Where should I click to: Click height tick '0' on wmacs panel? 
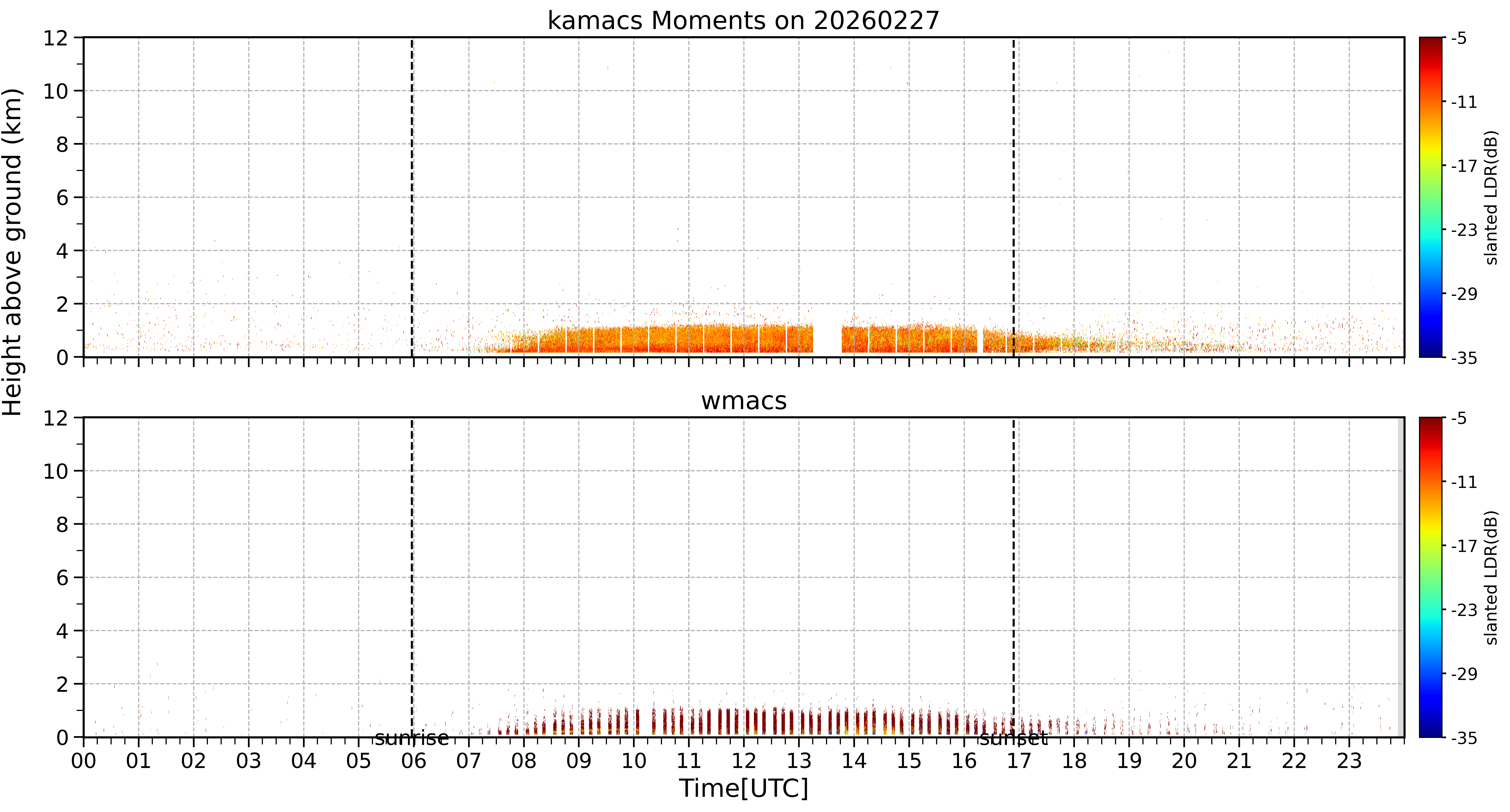[62, 738]
